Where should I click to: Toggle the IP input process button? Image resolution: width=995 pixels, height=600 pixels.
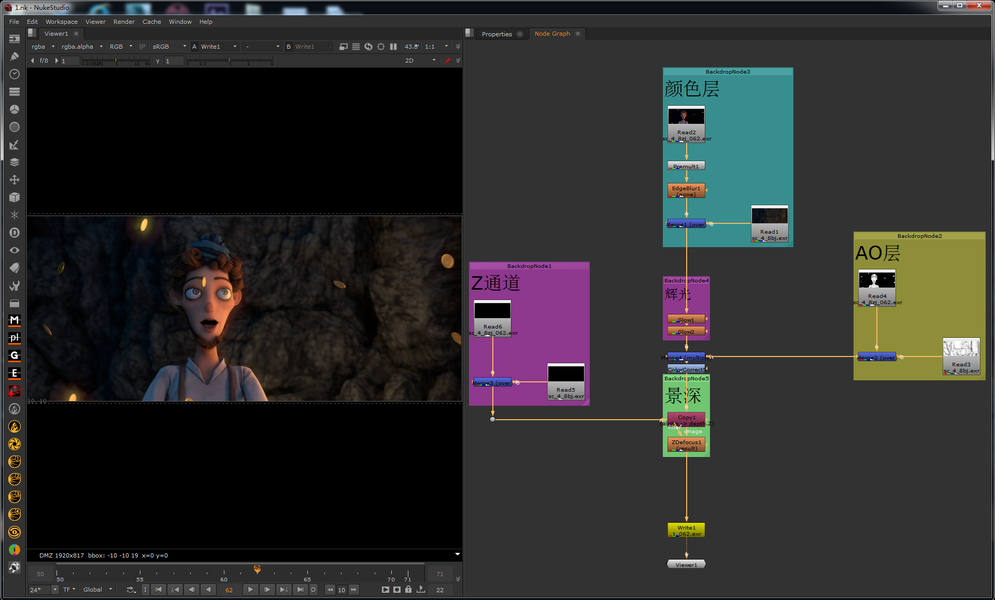[142, 46]
